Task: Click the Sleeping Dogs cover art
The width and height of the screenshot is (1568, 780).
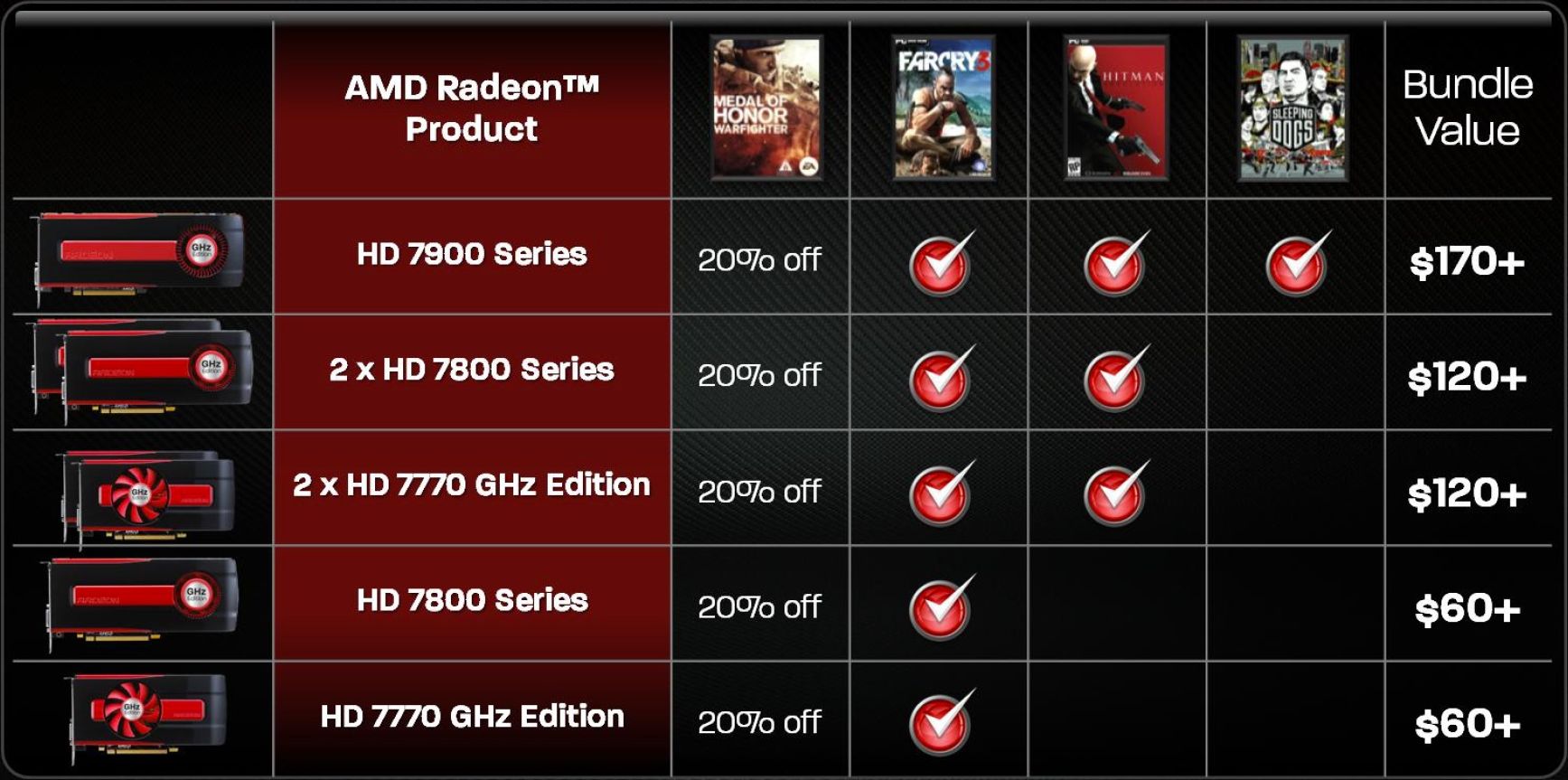Action: tap(1292, 108)
